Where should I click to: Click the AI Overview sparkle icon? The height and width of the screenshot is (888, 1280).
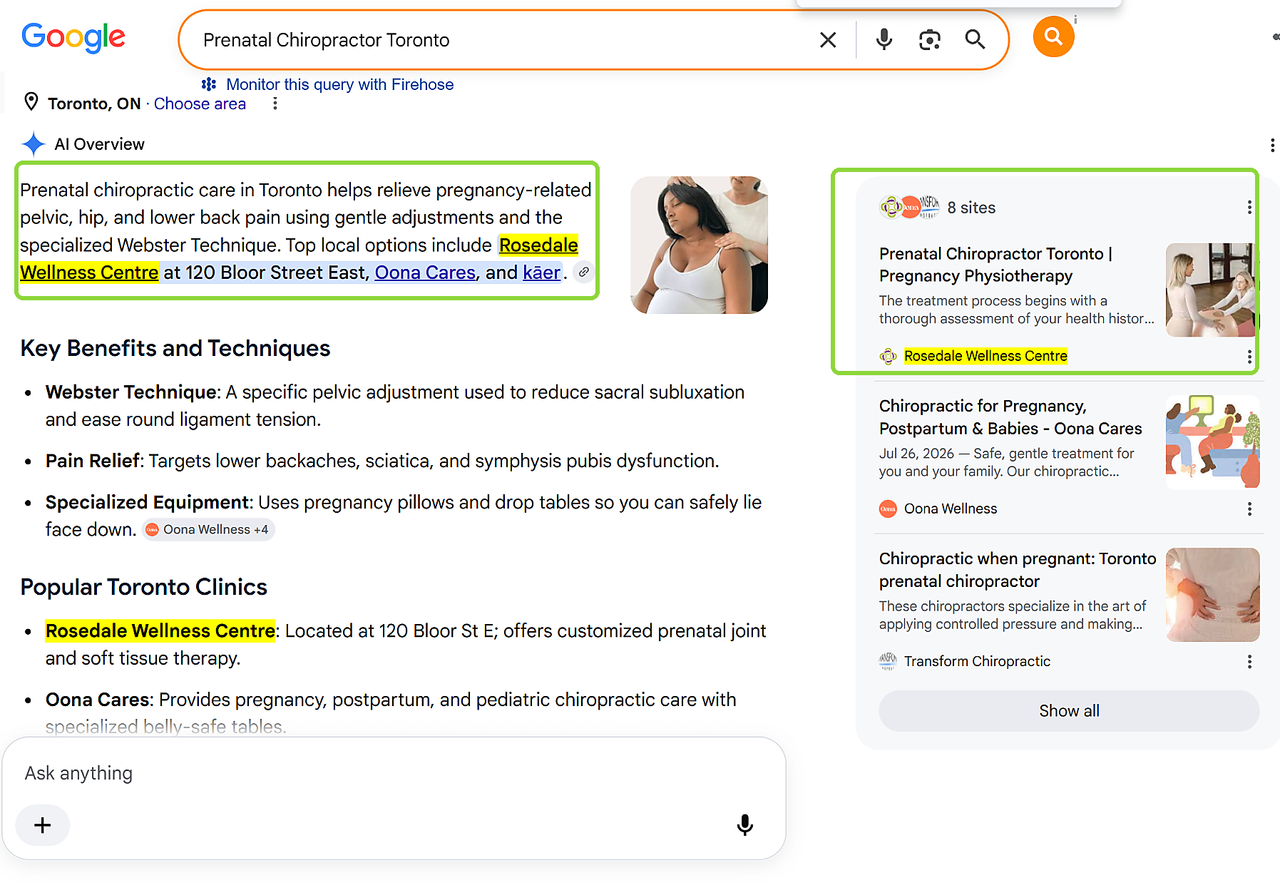[x=33, y=144]
